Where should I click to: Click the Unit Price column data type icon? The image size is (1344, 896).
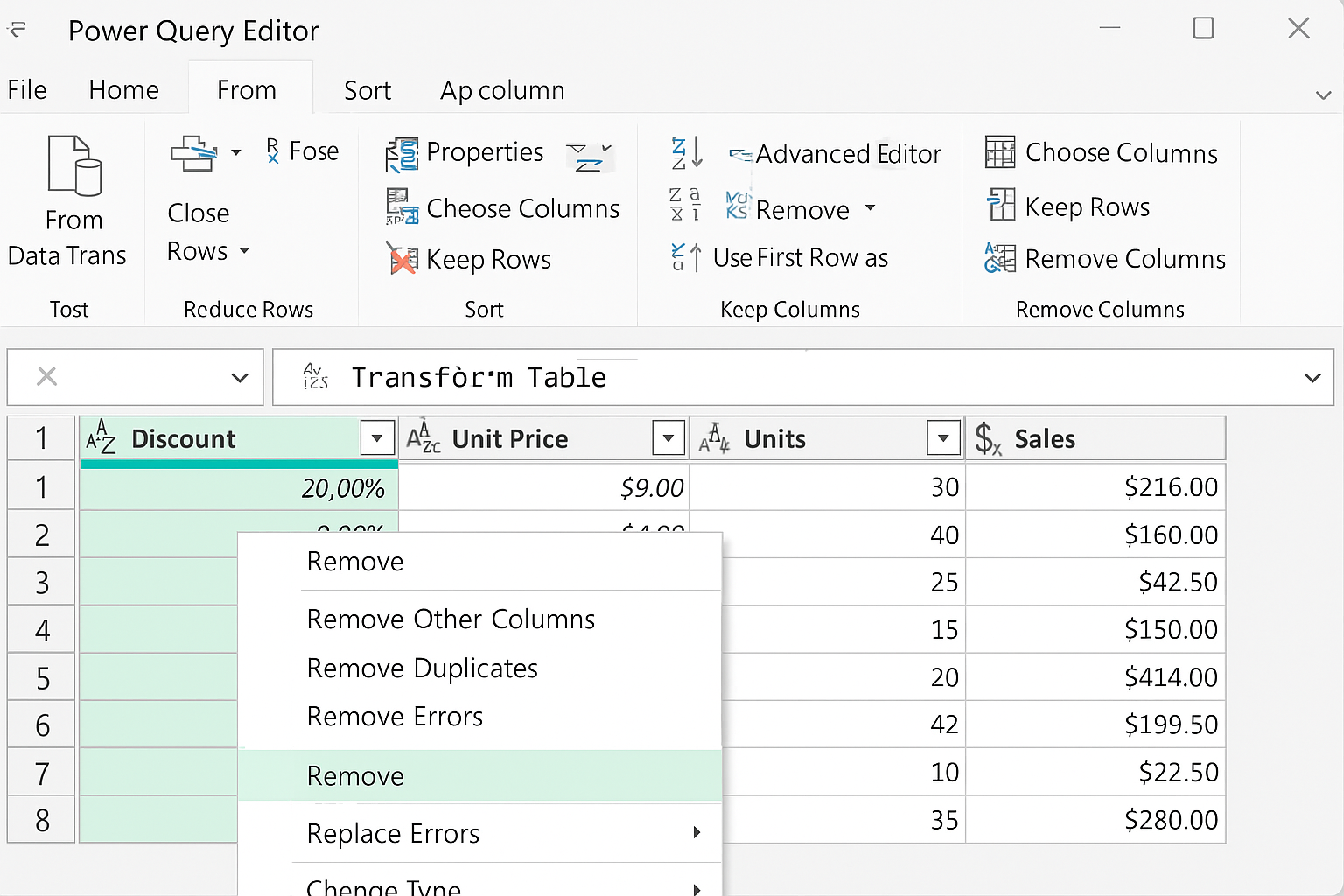tap(423, 437)
